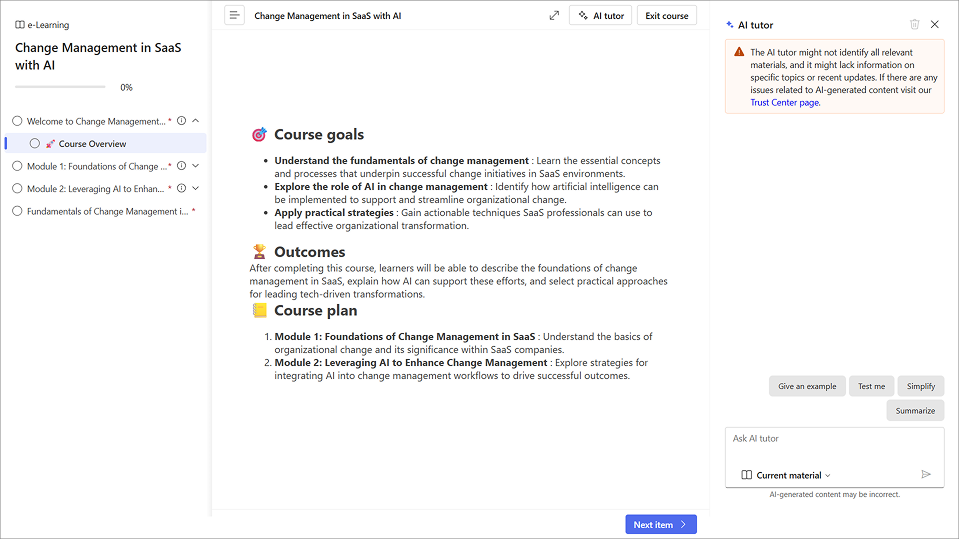
Task: Open the Current material dropdown
Action: (787, 475)
